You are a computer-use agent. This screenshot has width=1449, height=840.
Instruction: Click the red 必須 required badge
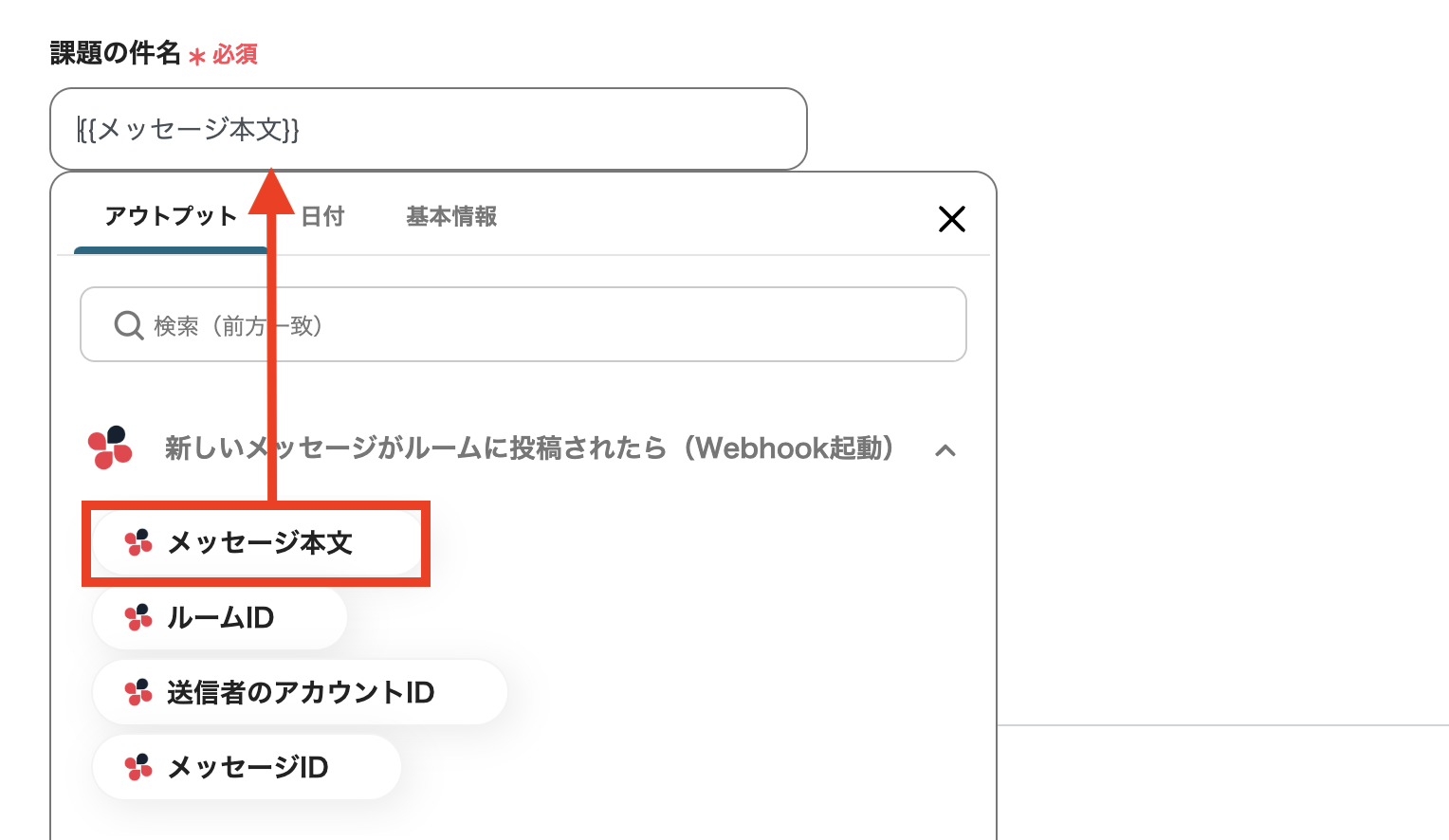click(x=234, y=55)
